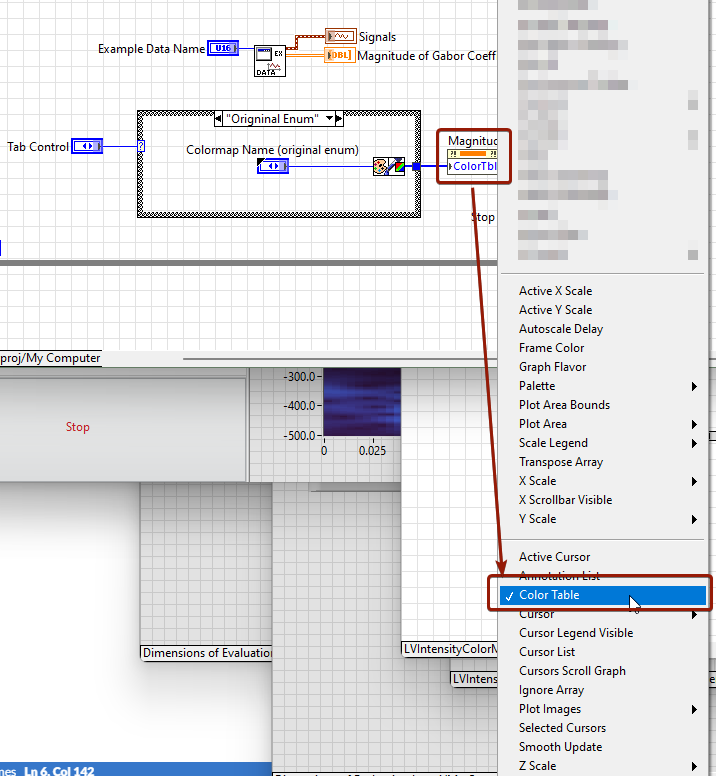Click the Dimensions of Evaluation label
716x776 pixels.
point(207,653)
